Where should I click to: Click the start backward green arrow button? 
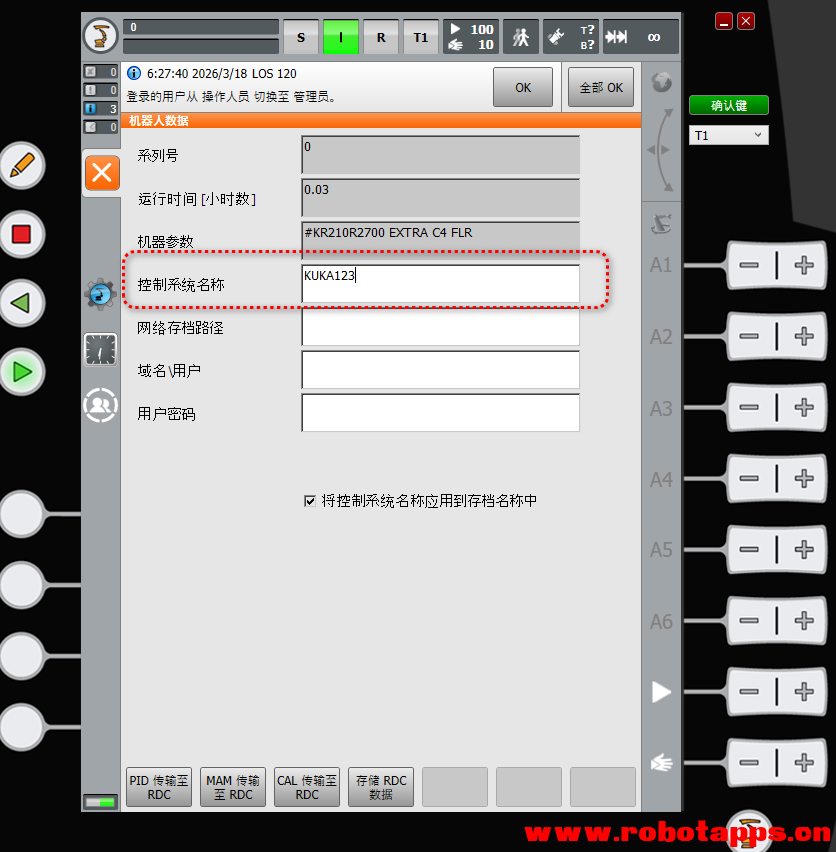coord(22,303)
